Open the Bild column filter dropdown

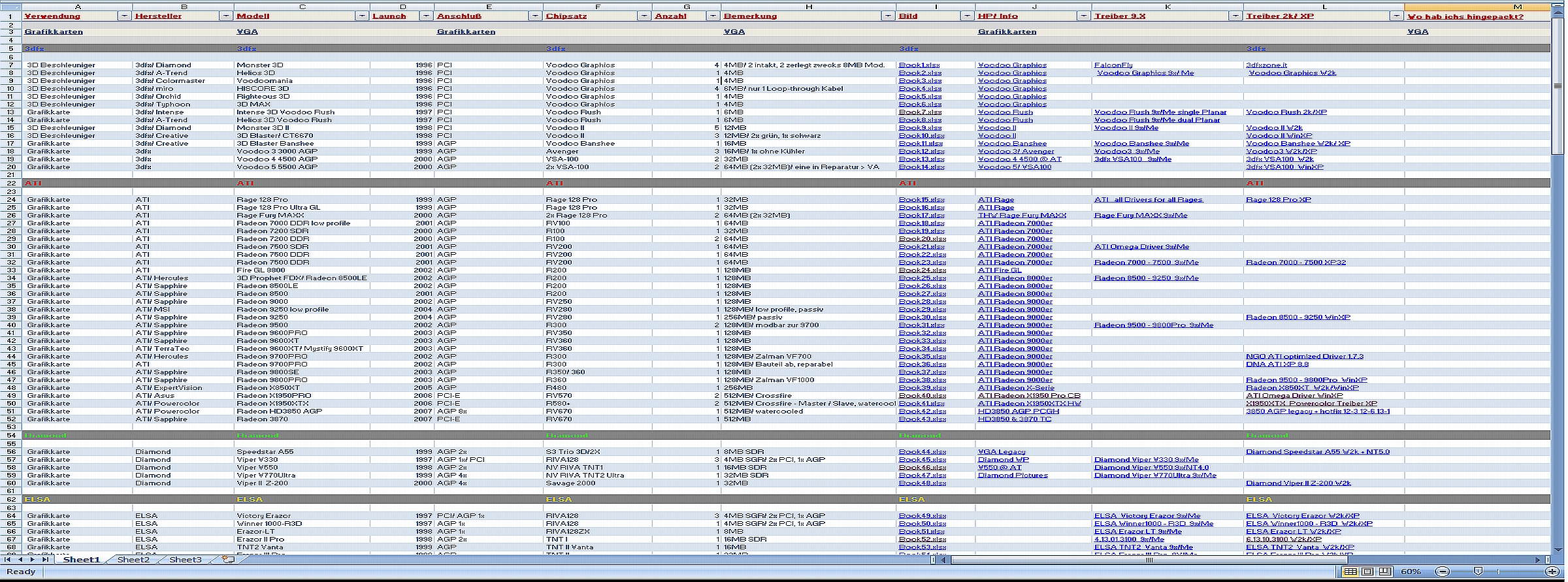coord(968,16)
